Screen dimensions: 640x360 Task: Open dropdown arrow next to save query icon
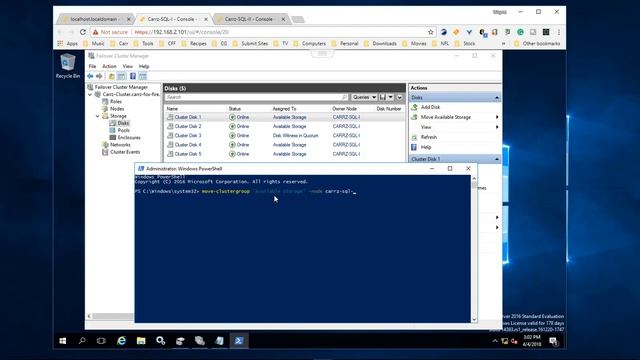pos(391,97)
